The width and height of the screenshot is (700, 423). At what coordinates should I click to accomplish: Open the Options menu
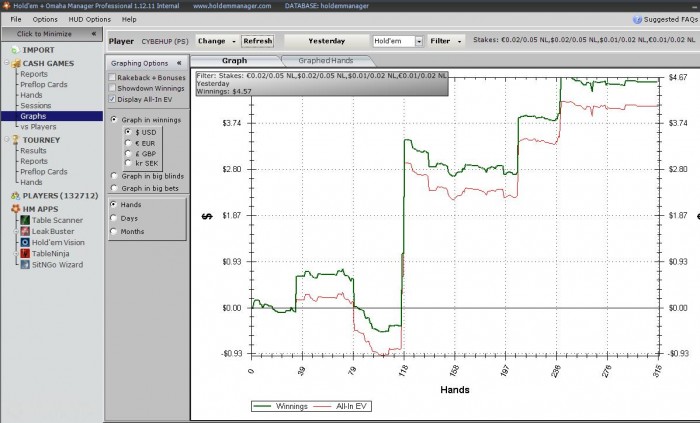pos(45,19)
